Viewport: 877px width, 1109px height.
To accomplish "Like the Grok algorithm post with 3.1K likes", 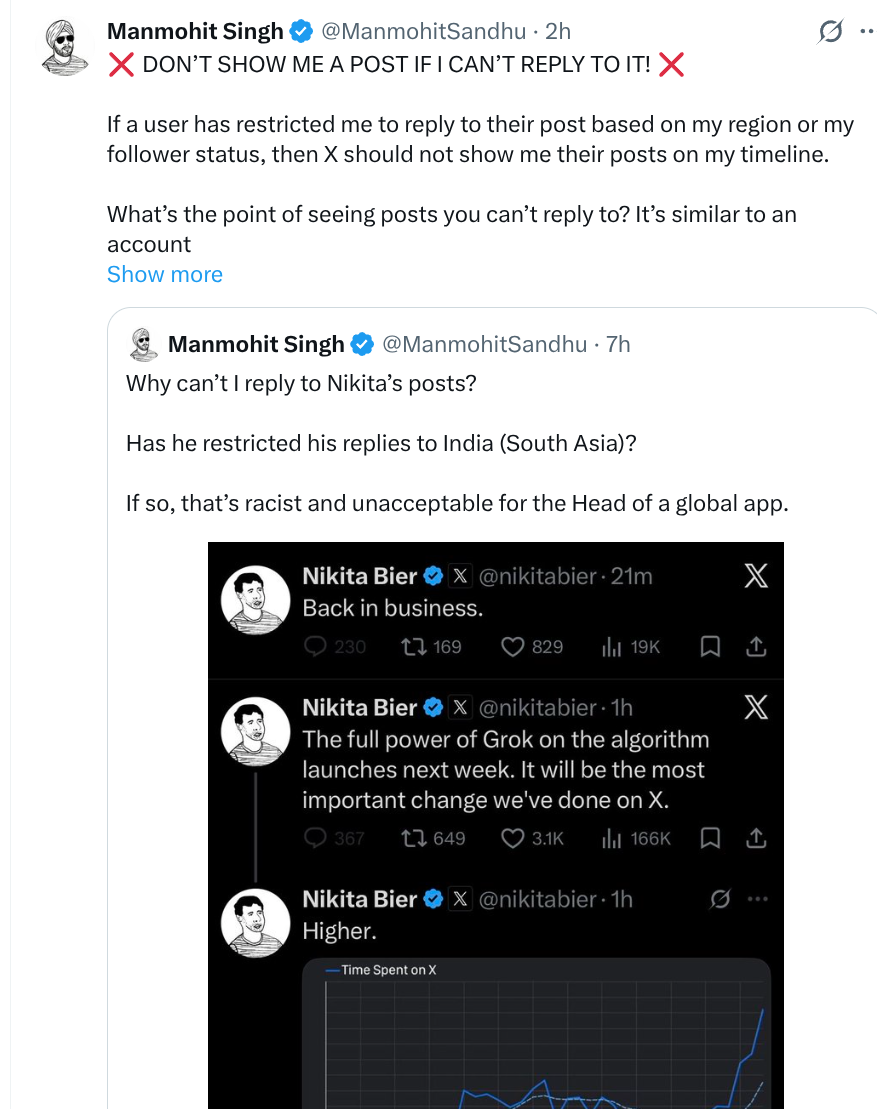I will tap(513, 838).
